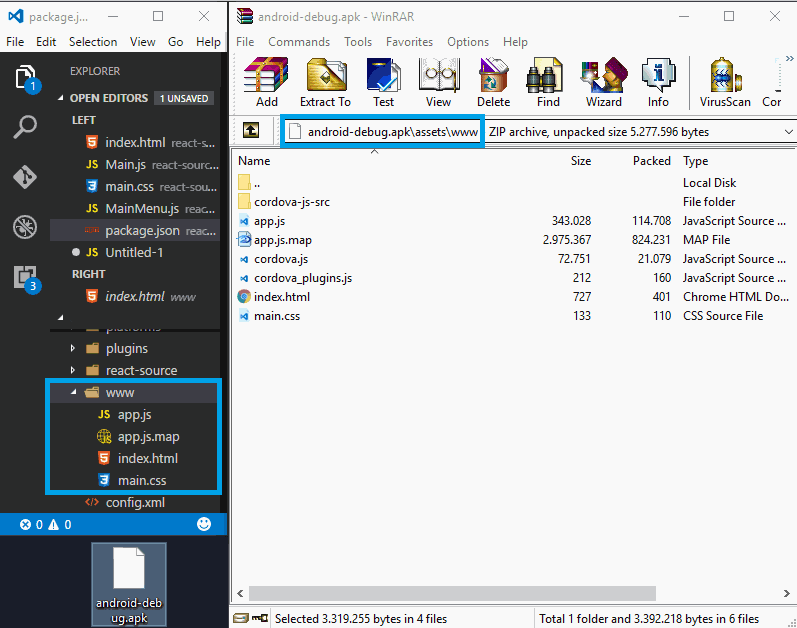The image size is (797, 628).
Task: Open WinRAR Favorites menu
Action: [x=409, y=42]
